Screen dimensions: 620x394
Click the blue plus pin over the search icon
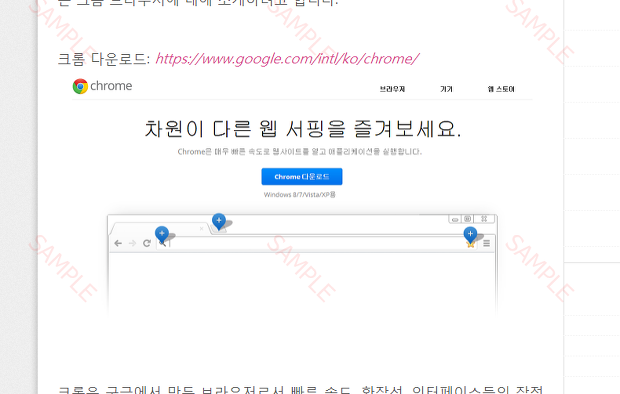[162, 234]
